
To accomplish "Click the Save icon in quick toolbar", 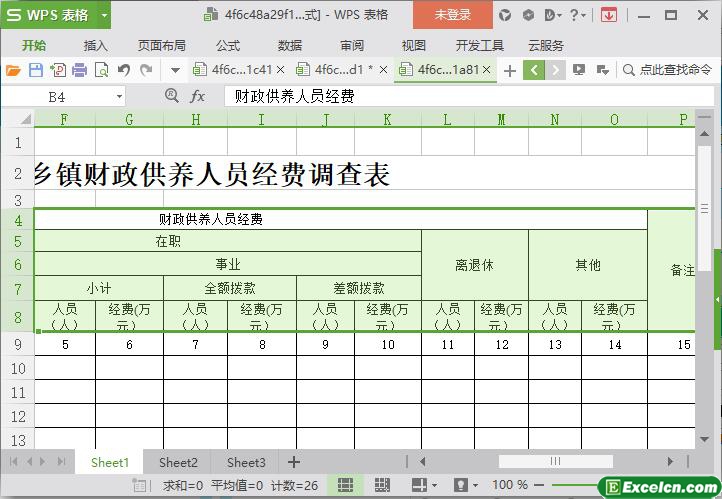I will point(35,70).
